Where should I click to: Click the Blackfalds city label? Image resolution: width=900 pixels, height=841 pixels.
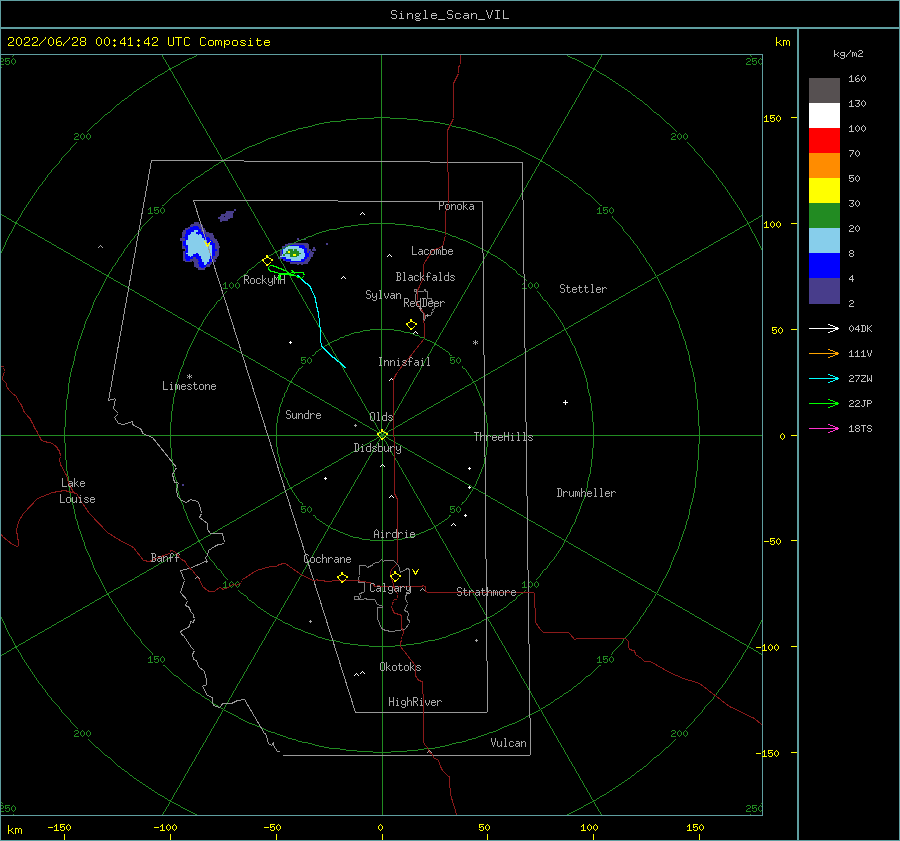[x=425, y=277]
